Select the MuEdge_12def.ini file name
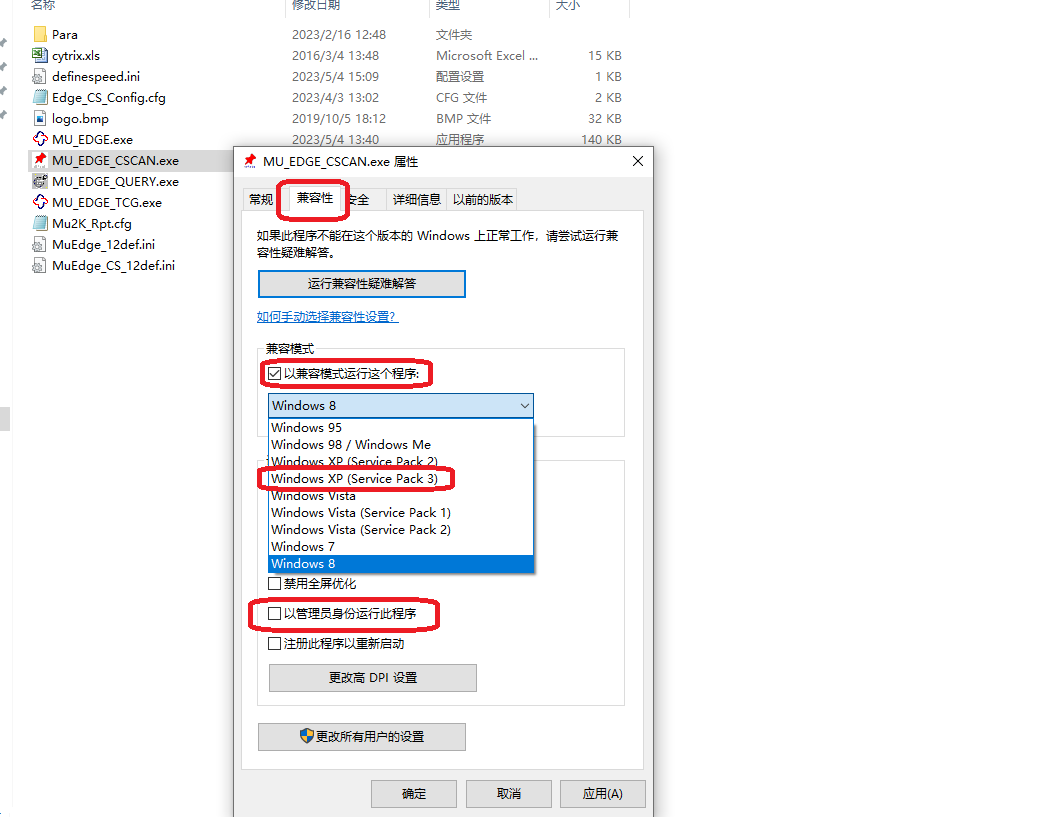Viewport: 1057px width, 817px height. [103, 245]
